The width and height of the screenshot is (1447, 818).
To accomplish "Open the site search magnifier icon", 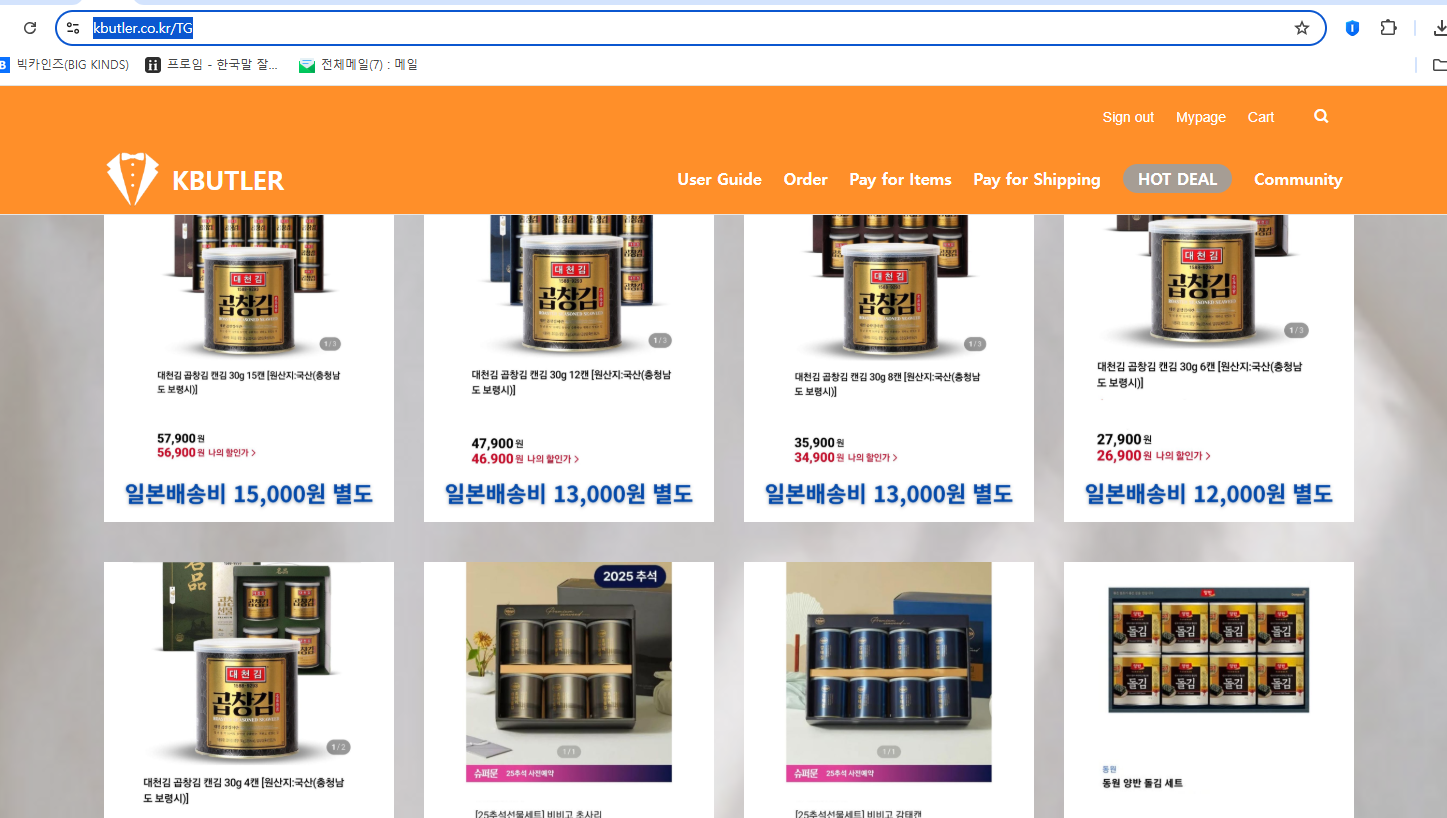I will 1321,116.
